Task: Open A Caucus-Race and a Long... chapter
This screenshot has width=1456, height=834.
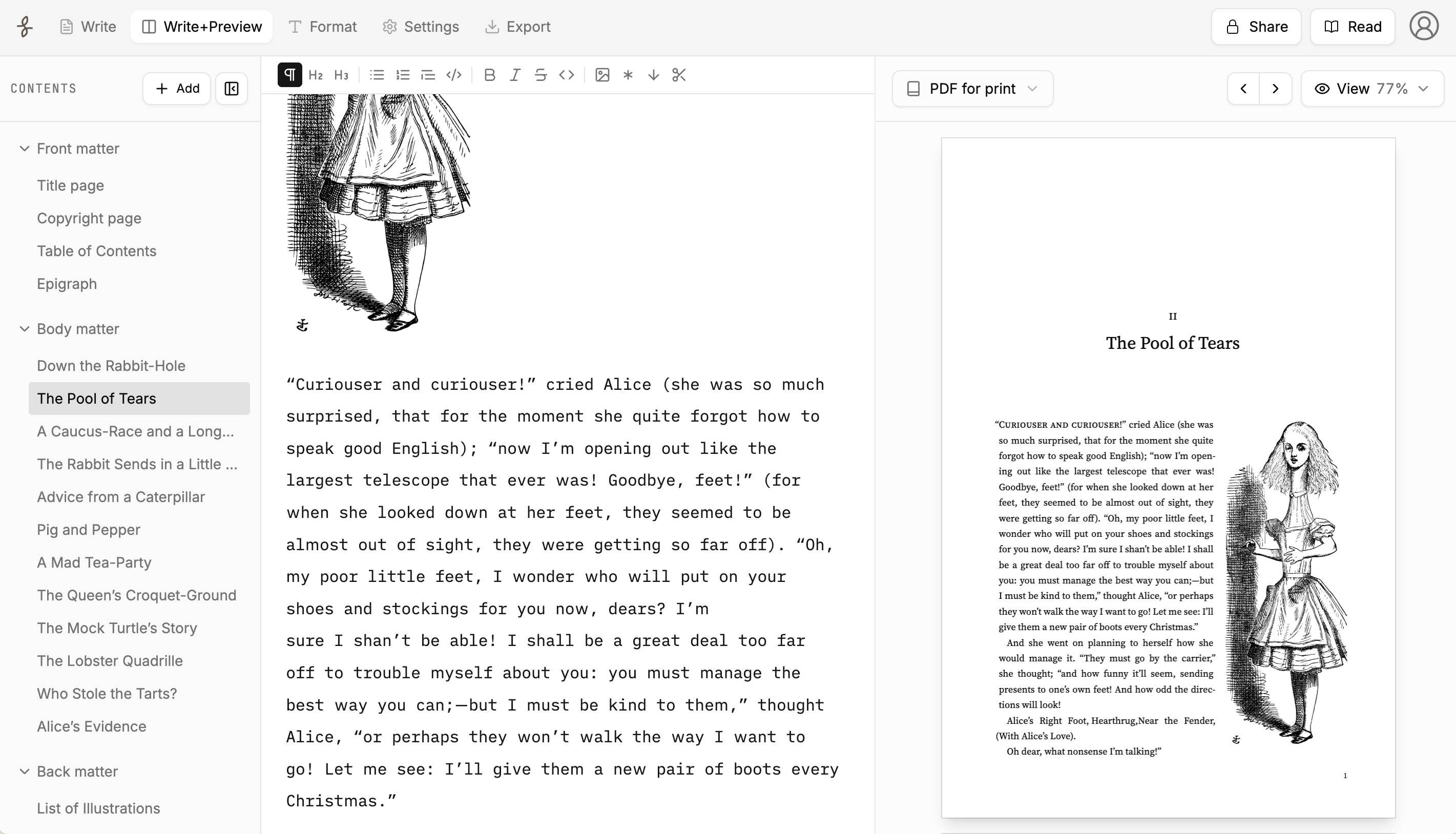Action: (x=139, y=431)
